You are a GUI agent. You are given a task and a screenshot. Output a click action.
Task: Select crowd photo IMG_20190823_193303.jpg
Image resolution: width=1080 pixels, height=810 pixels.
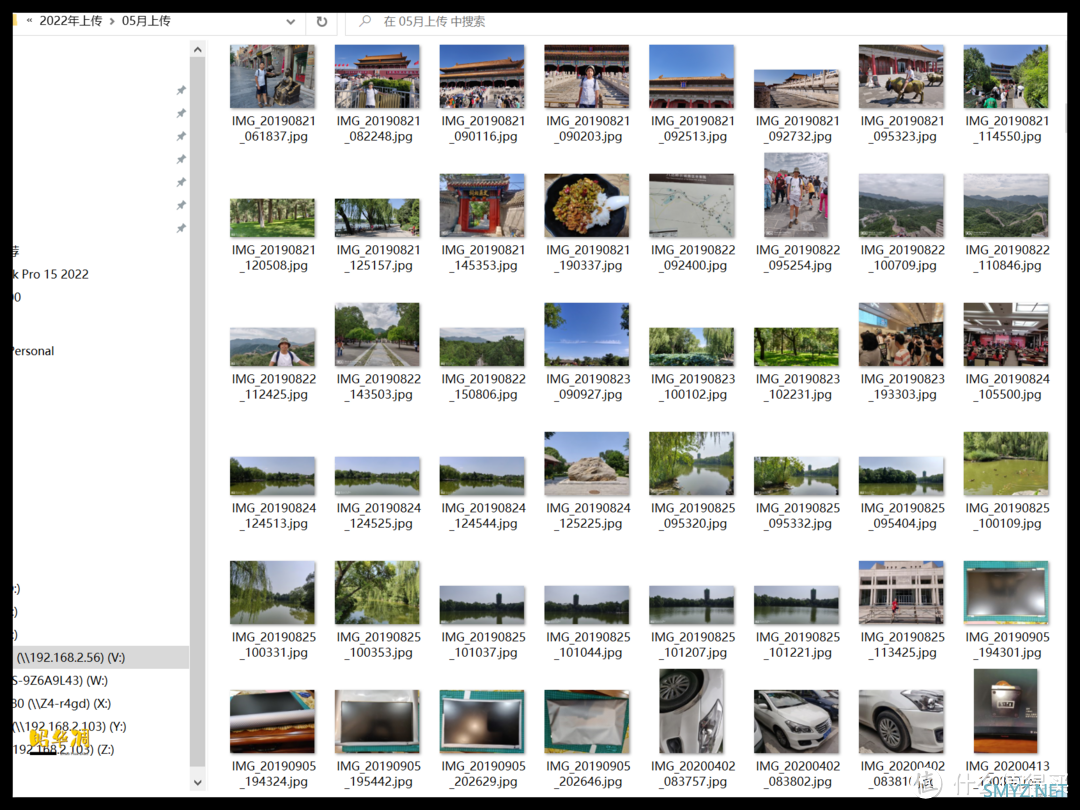902,334
